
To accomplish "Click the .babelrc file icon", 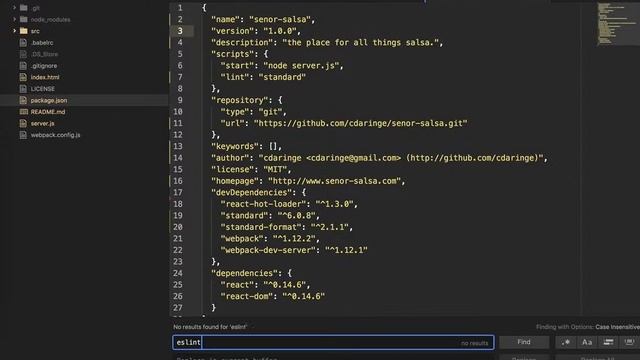I will coord(23,42).
